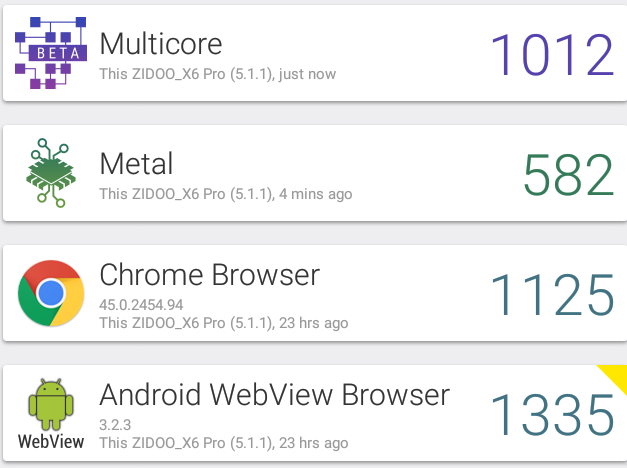This screenshot has height=468, width=627.
Task: Click the green Metal chip icon
Action: 51,173
